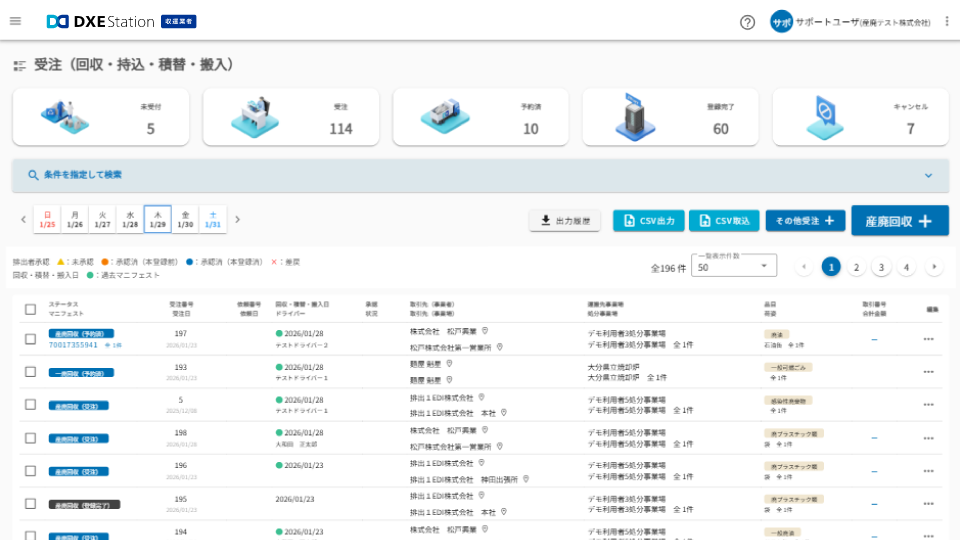Viewport: 960px width, 540px height.
Task: Open the hamburger navigation menu
Action: 15,21
